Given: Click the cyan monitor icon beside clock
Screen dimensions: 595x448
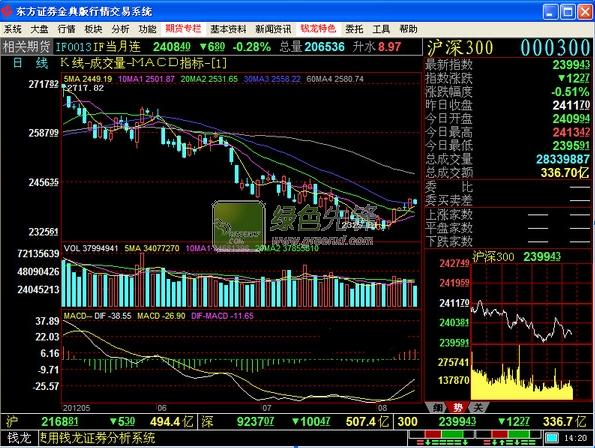Looking at the screenshot, I should (x=551, y=438).
